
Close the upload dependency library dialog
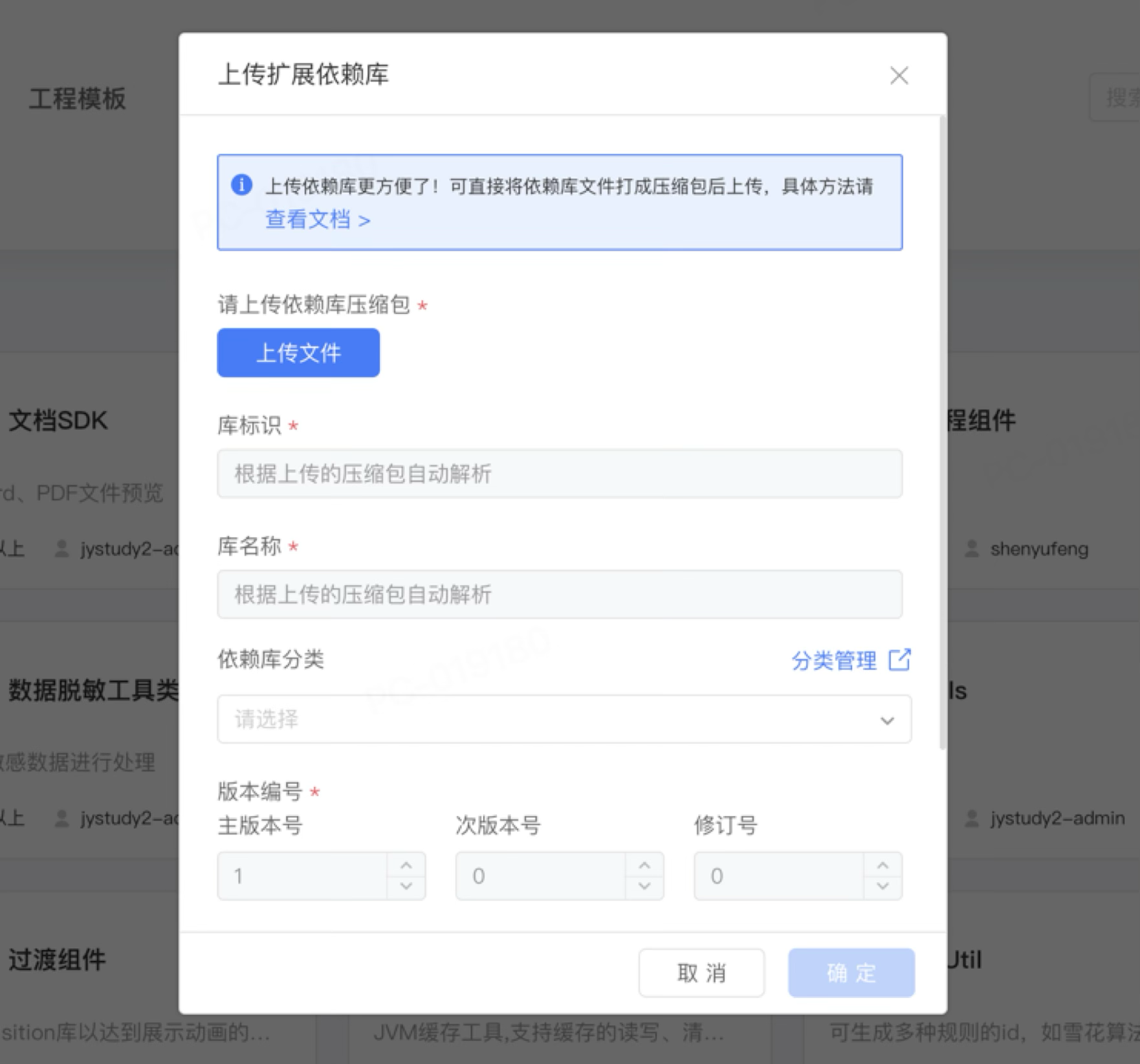click(x=899, y=76)
